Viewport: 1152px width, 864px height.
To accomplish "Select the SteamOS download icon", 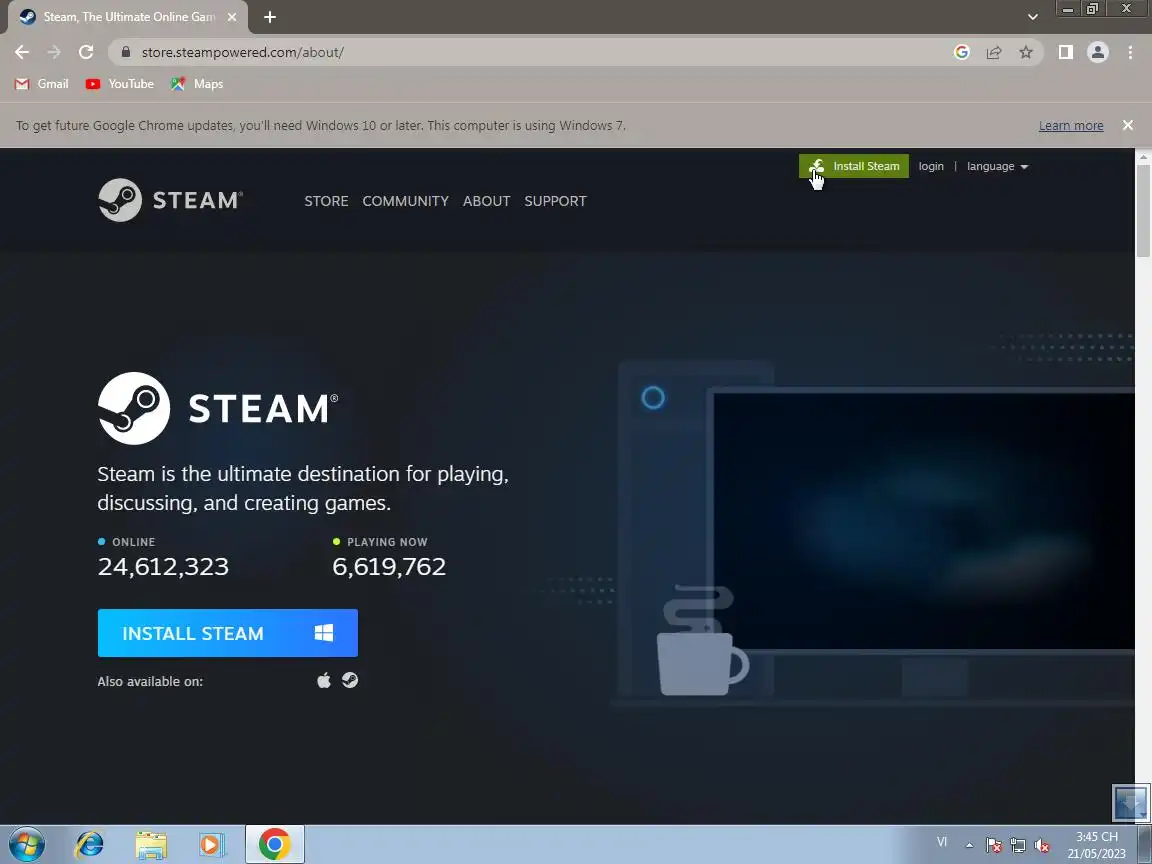I will point(350,680).
